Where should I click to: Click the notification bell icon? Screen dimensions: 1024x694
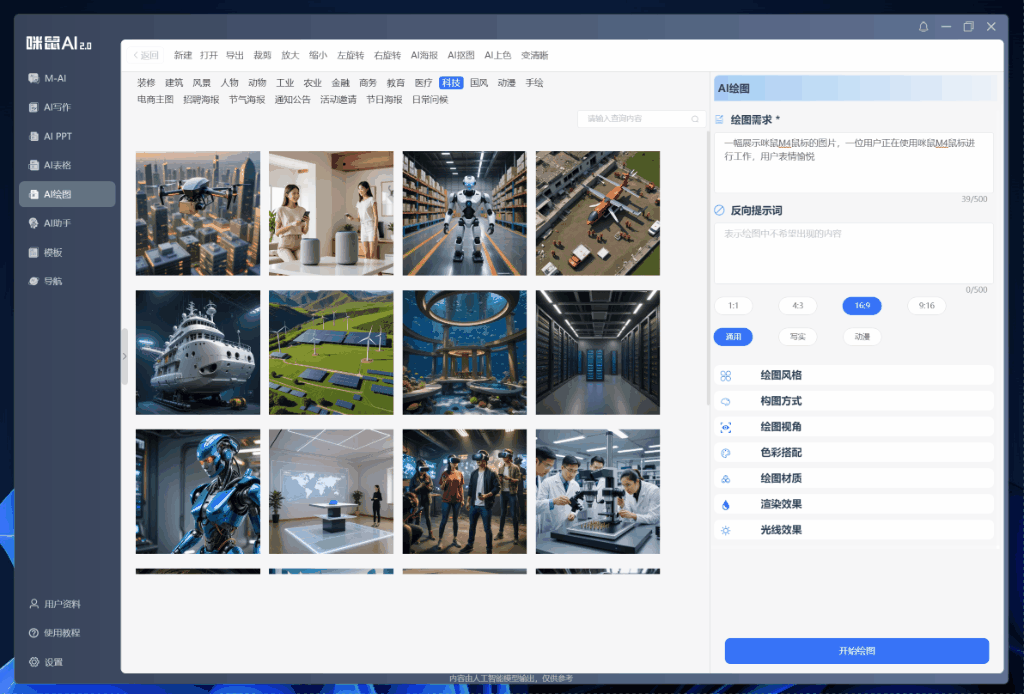pos(923,26)
